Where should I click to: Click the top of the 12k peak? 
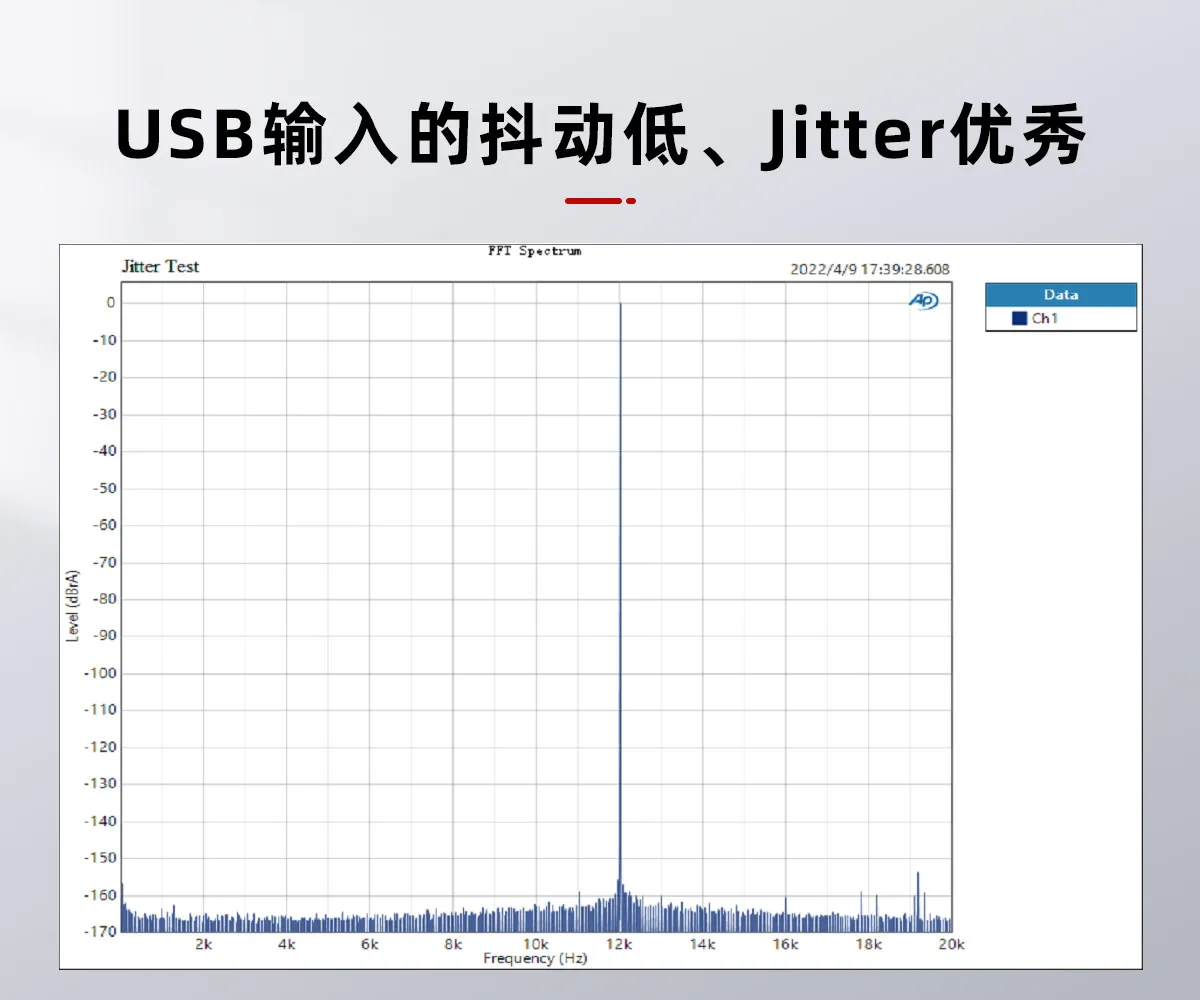tap(620, 305)
